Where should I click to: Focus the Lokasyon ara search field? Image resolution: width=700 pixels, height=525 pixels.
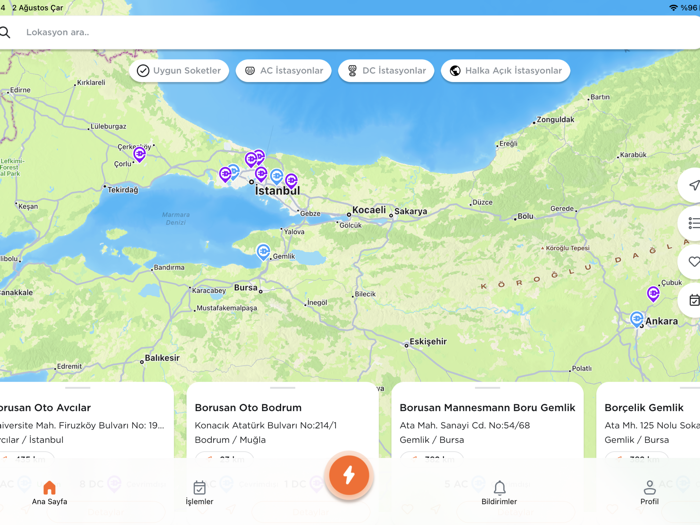(x=350, y=32)
